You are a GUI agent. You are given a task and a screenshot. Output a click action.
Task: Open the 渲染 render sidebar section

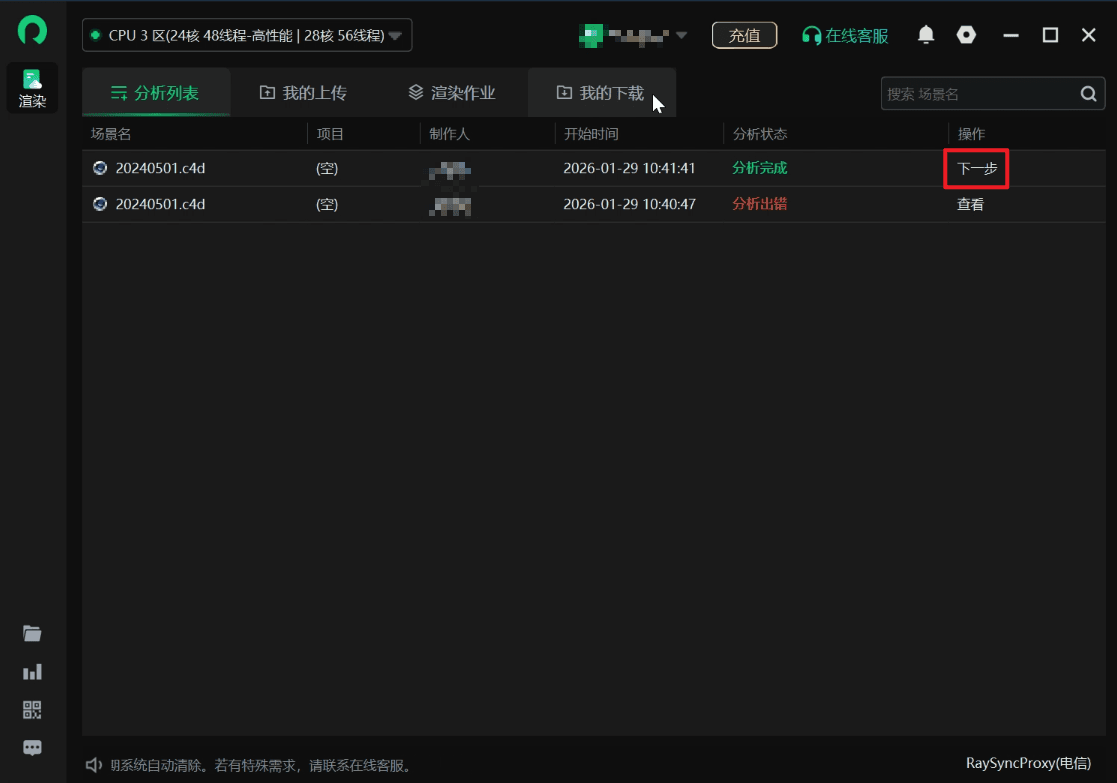tap(32, 88)
